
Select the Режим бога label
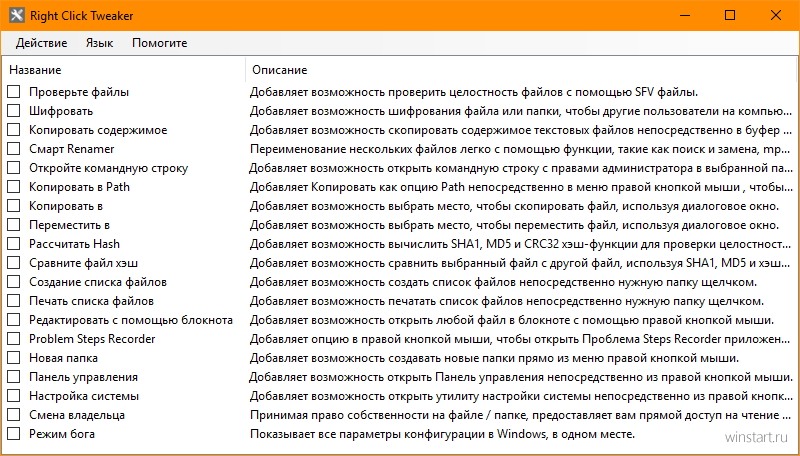[62, 434]
